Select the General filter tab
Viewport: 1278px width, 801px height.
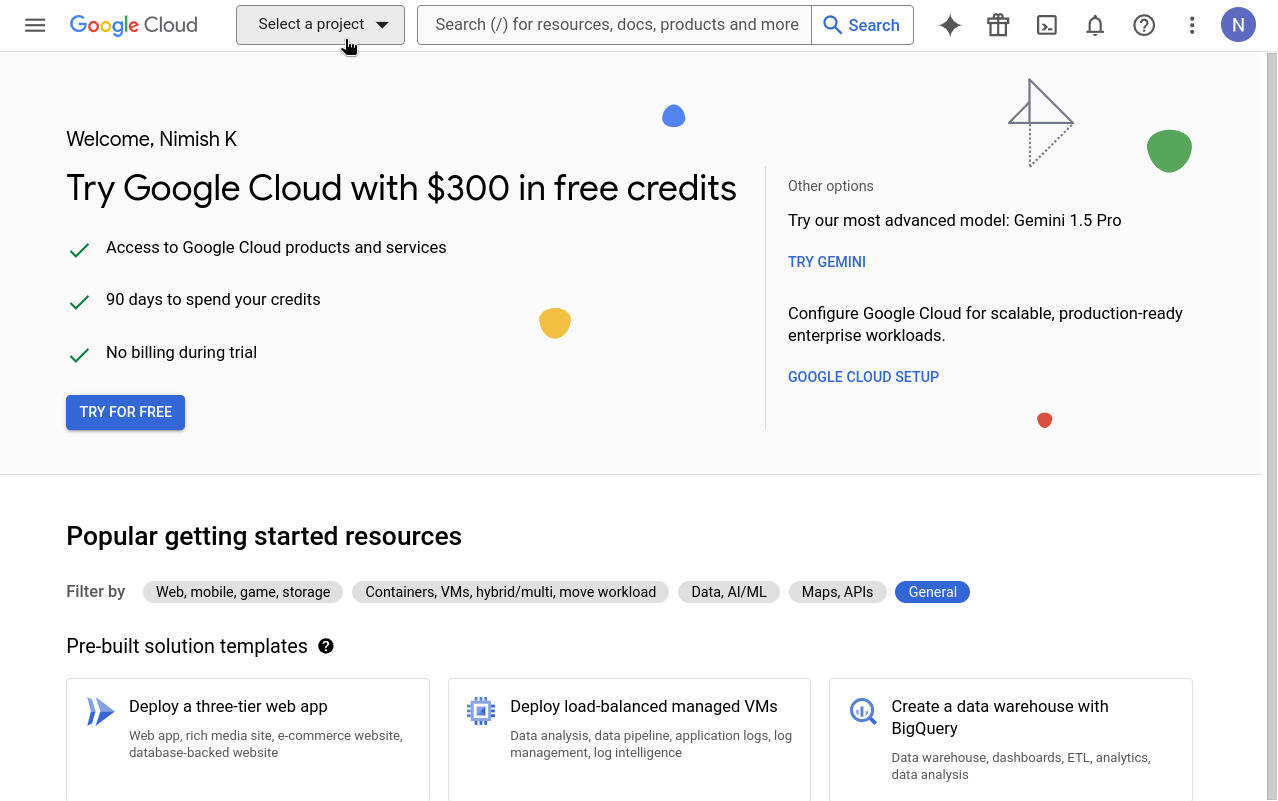tap(932, 592)
